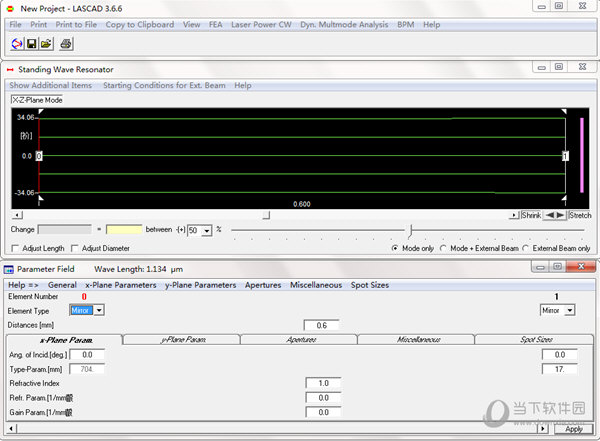Viewport: 600px width, 441px height.
Task: Open the Dyn. Multimode Analysis menu
Action: [344, 24]
